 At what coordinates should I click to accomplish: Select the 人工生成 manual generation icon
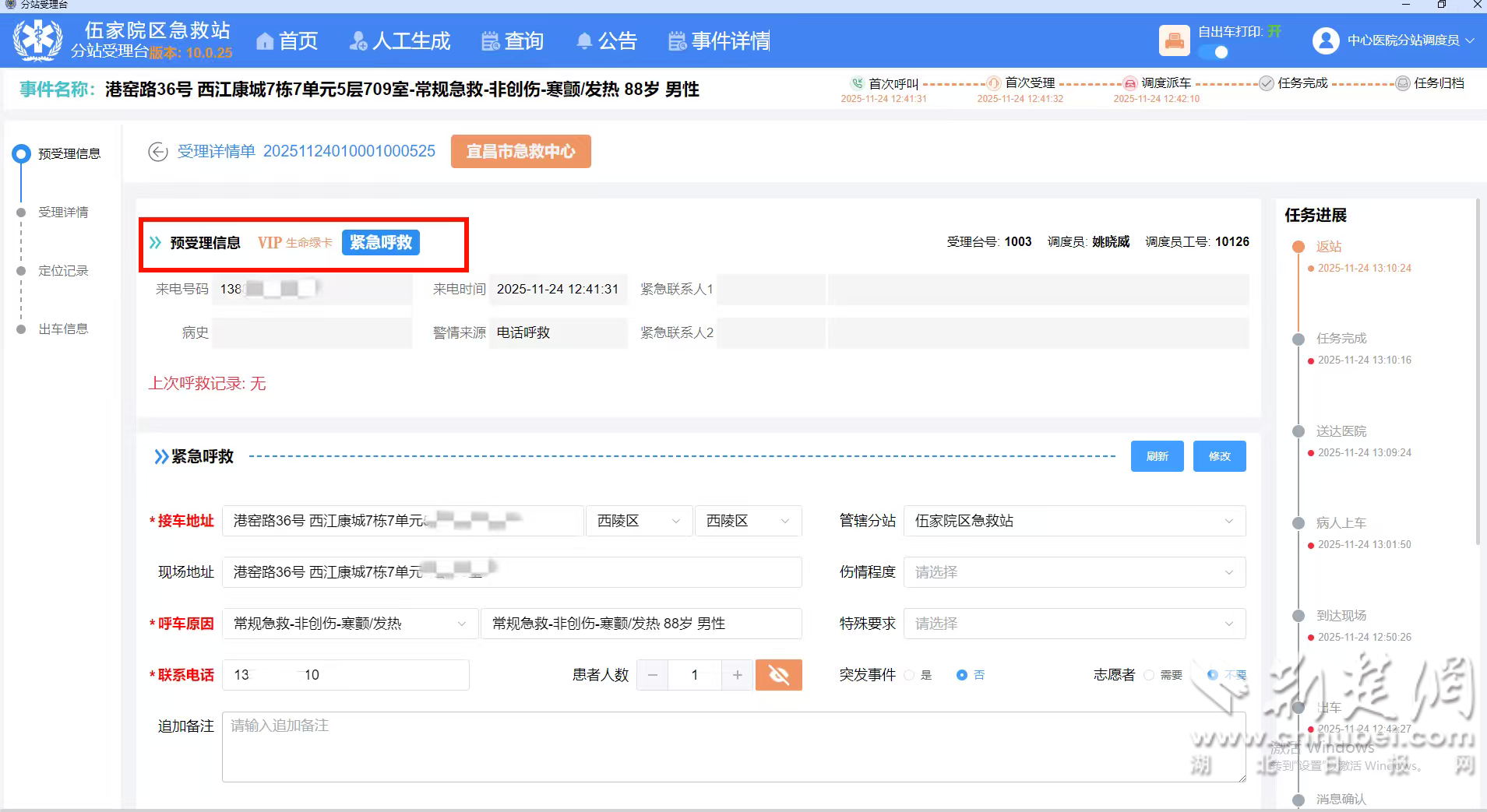tap(399, 40)
